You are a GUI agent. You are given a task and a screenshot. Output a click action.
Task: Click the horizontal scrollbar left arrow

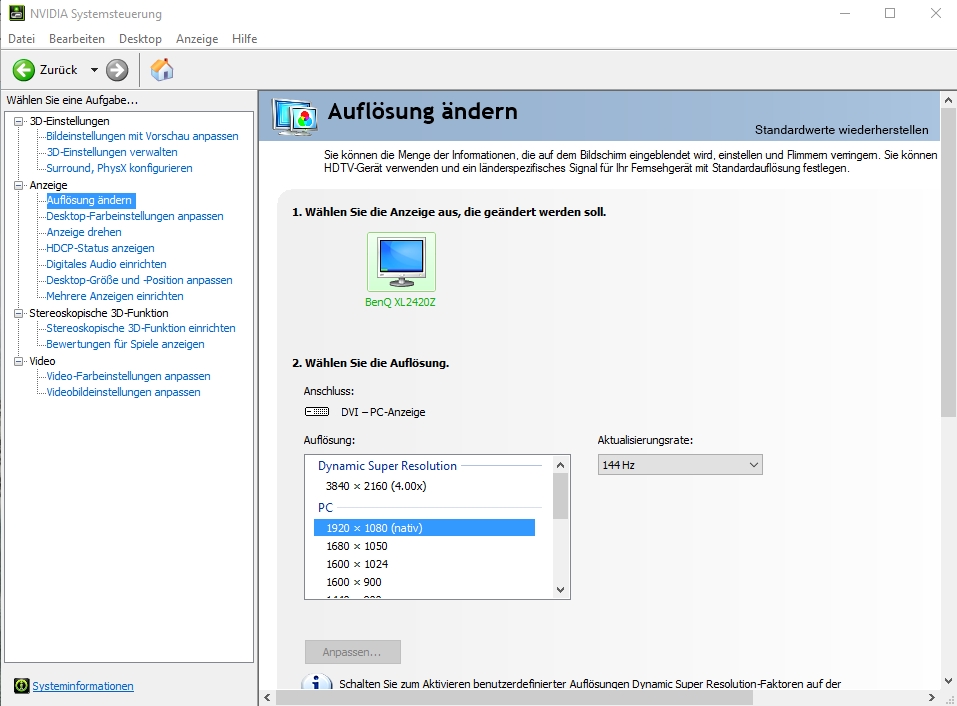tap(267, 697)
